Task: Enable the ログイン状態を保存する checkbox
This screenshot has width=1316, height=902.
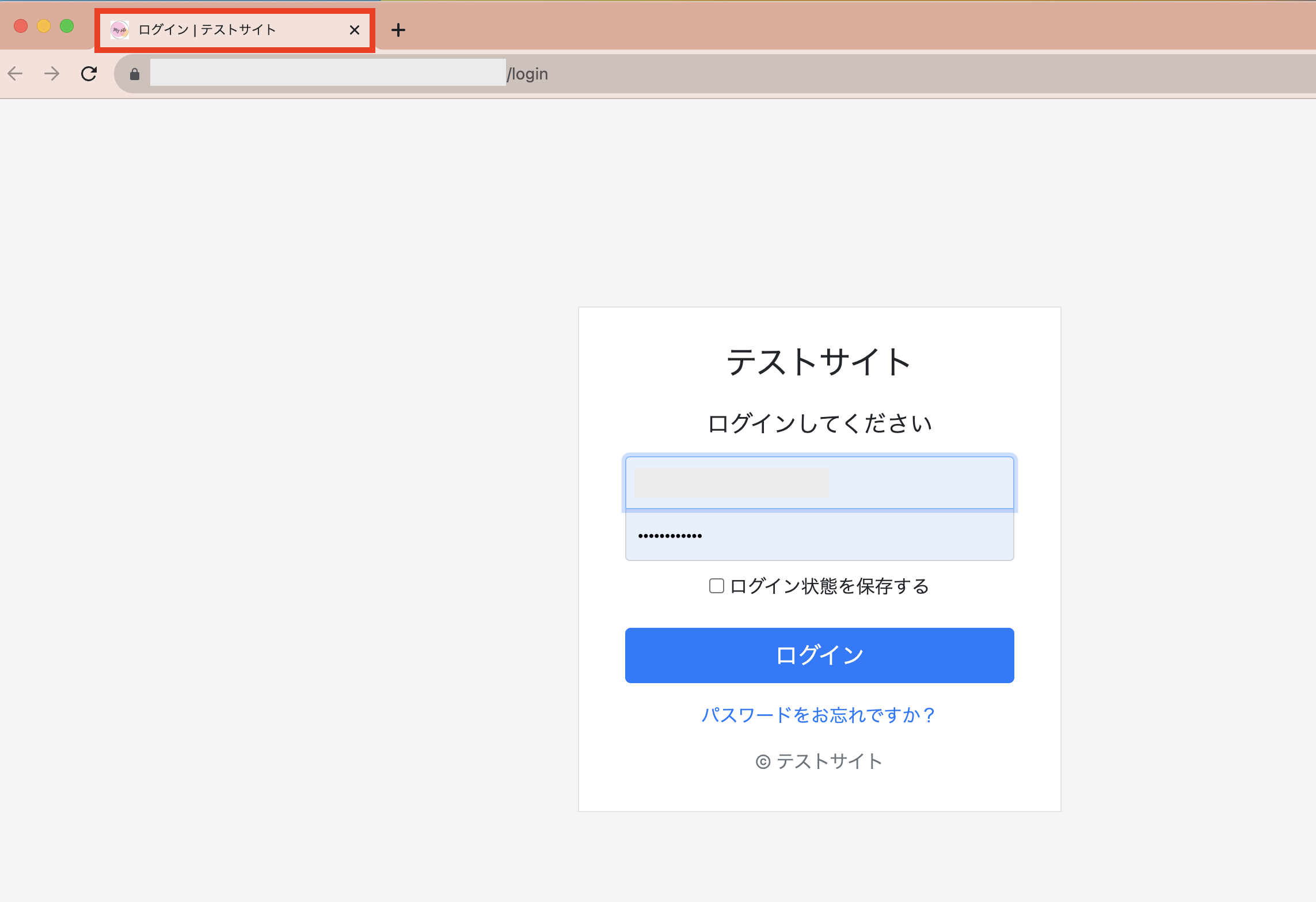Action: click(x=716, y=586)
